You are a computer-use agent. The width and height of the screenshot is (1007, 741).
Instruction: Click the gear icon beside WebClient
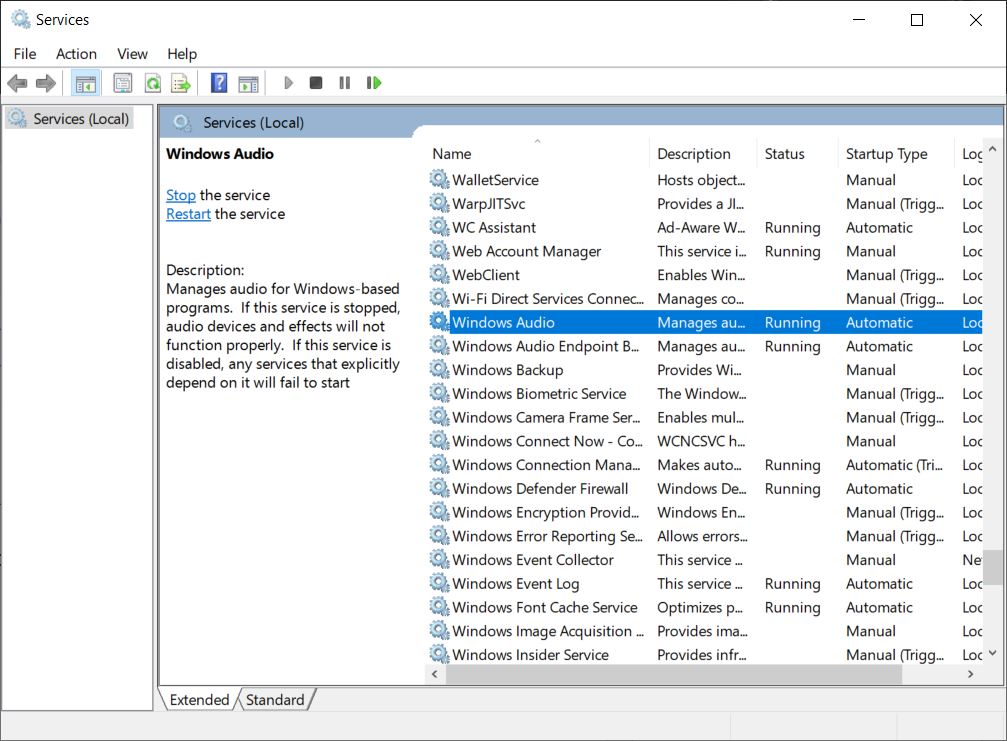tap(439, 274)
